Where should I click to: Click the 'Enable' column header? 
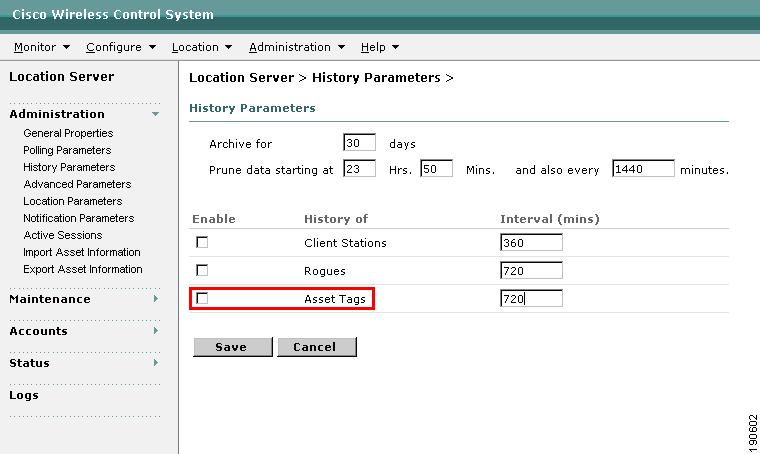pyautogui.click(x=214, y=219)
